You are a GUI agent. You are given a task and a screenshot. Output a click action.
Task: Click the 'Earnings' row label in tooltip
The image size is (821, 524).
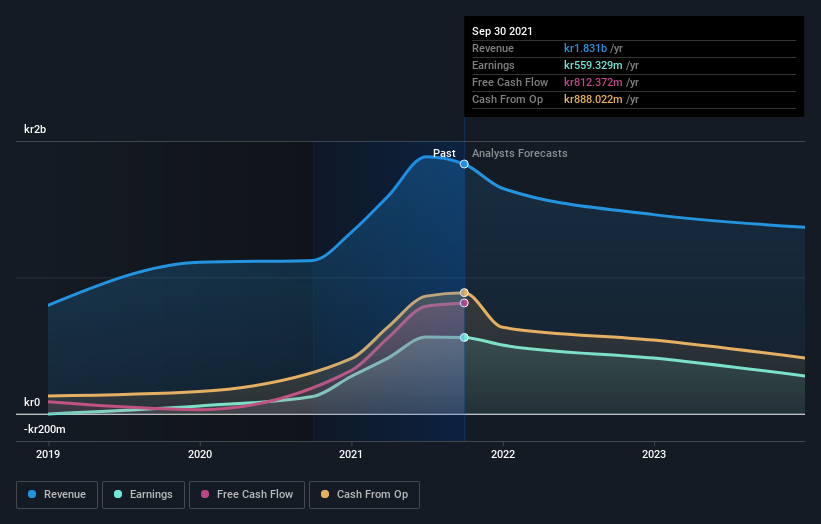point(493,65)
